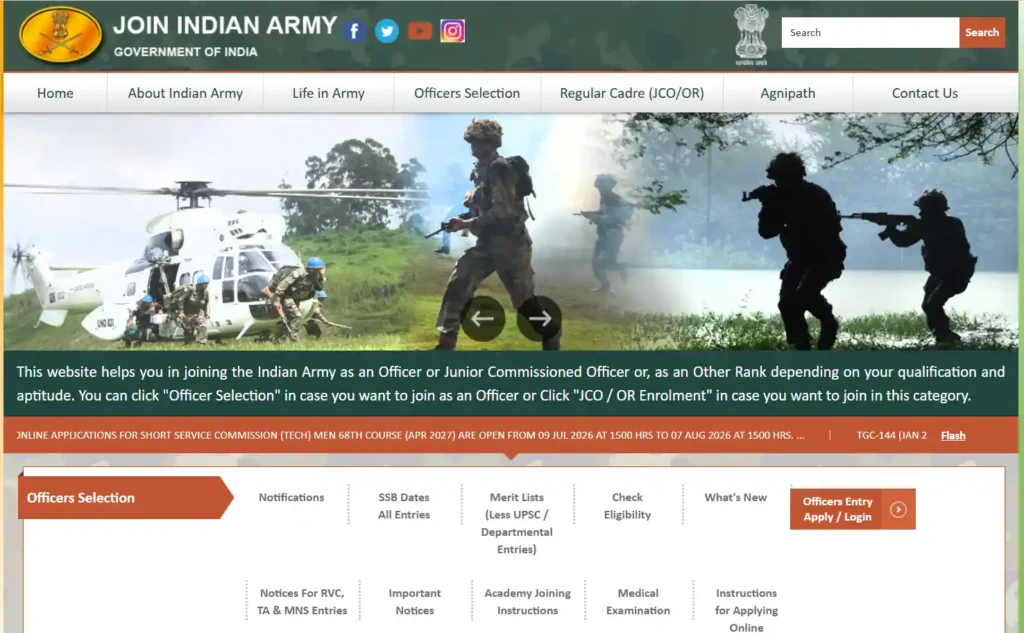Click the Indian Army crest logo
Image resolution: width=1024 pixels, height=633 pixels.
coord(61,35)
